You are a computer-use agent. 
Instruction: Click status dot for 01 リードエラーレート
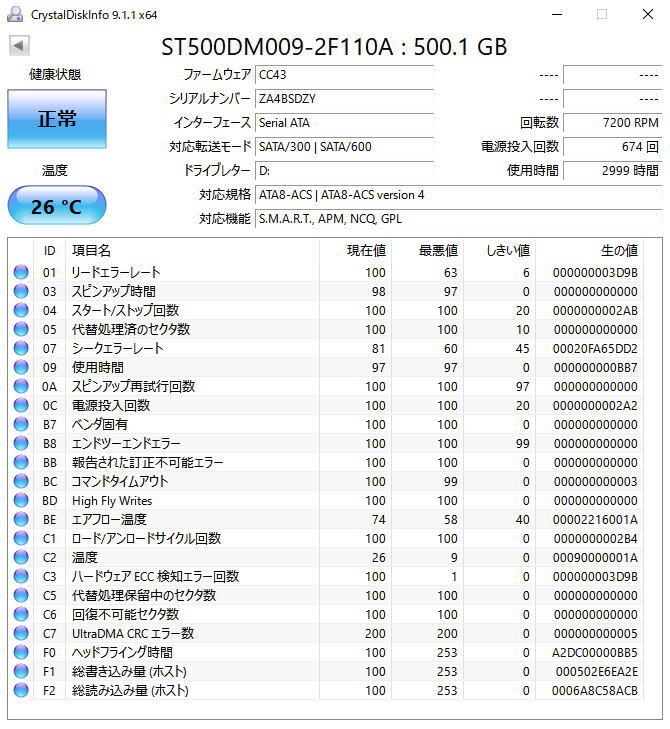pos(21,272)
